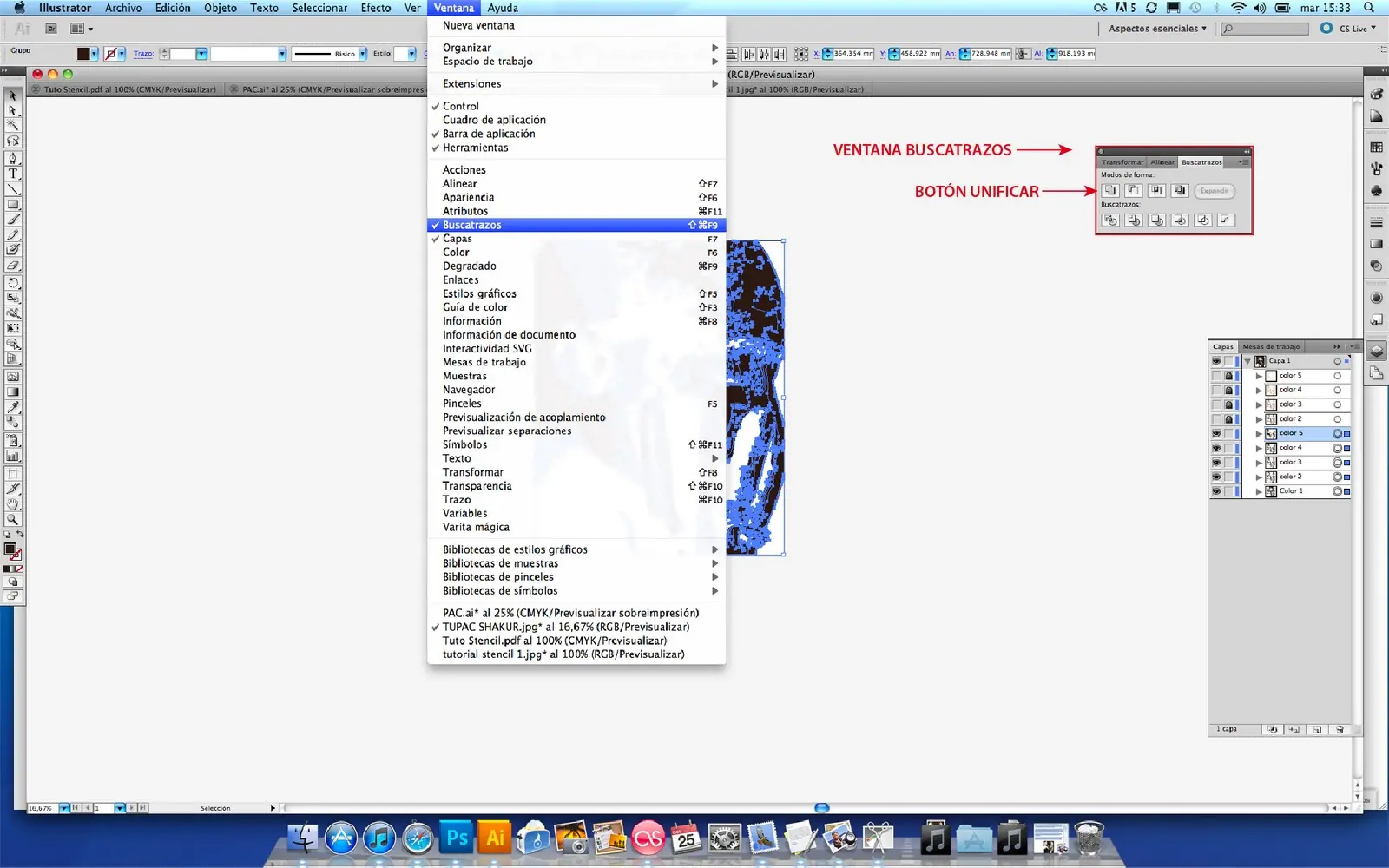Screen dimensions: 1389x868
Task: Toggle visibility eye of Color 1 layer
Action: (1216, 491)
